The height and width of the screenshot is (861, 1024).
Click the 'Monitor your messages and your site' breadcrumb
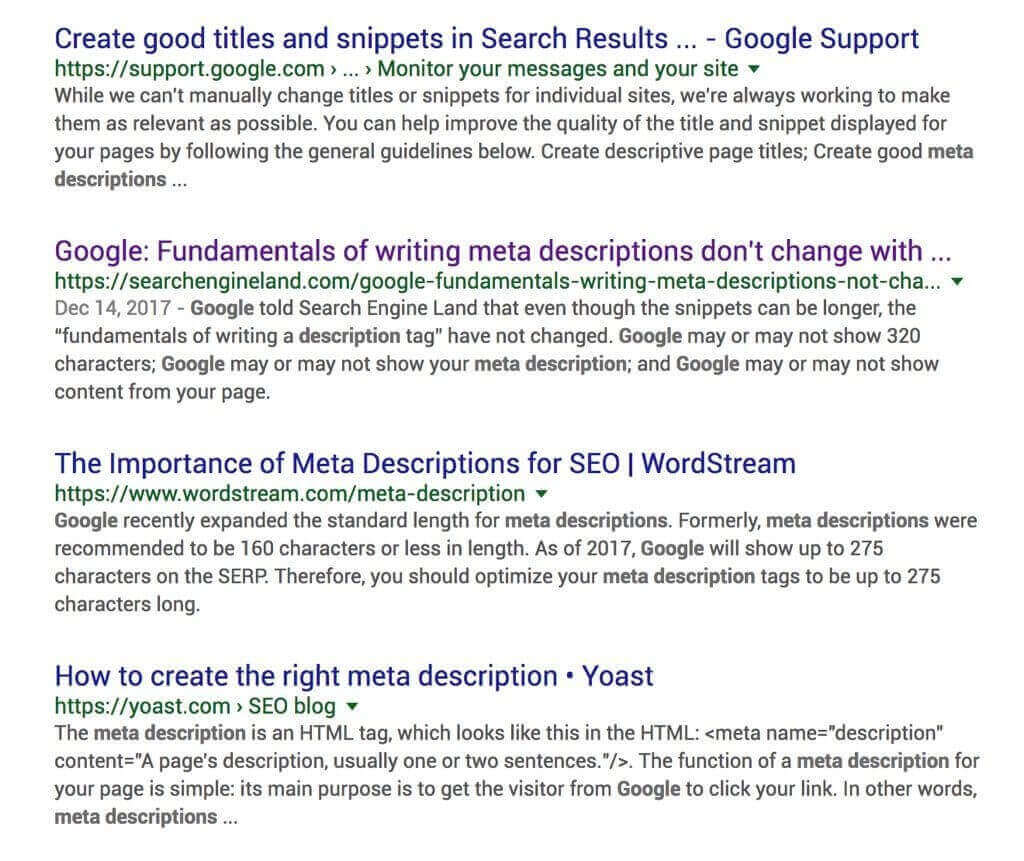(558, 69)
